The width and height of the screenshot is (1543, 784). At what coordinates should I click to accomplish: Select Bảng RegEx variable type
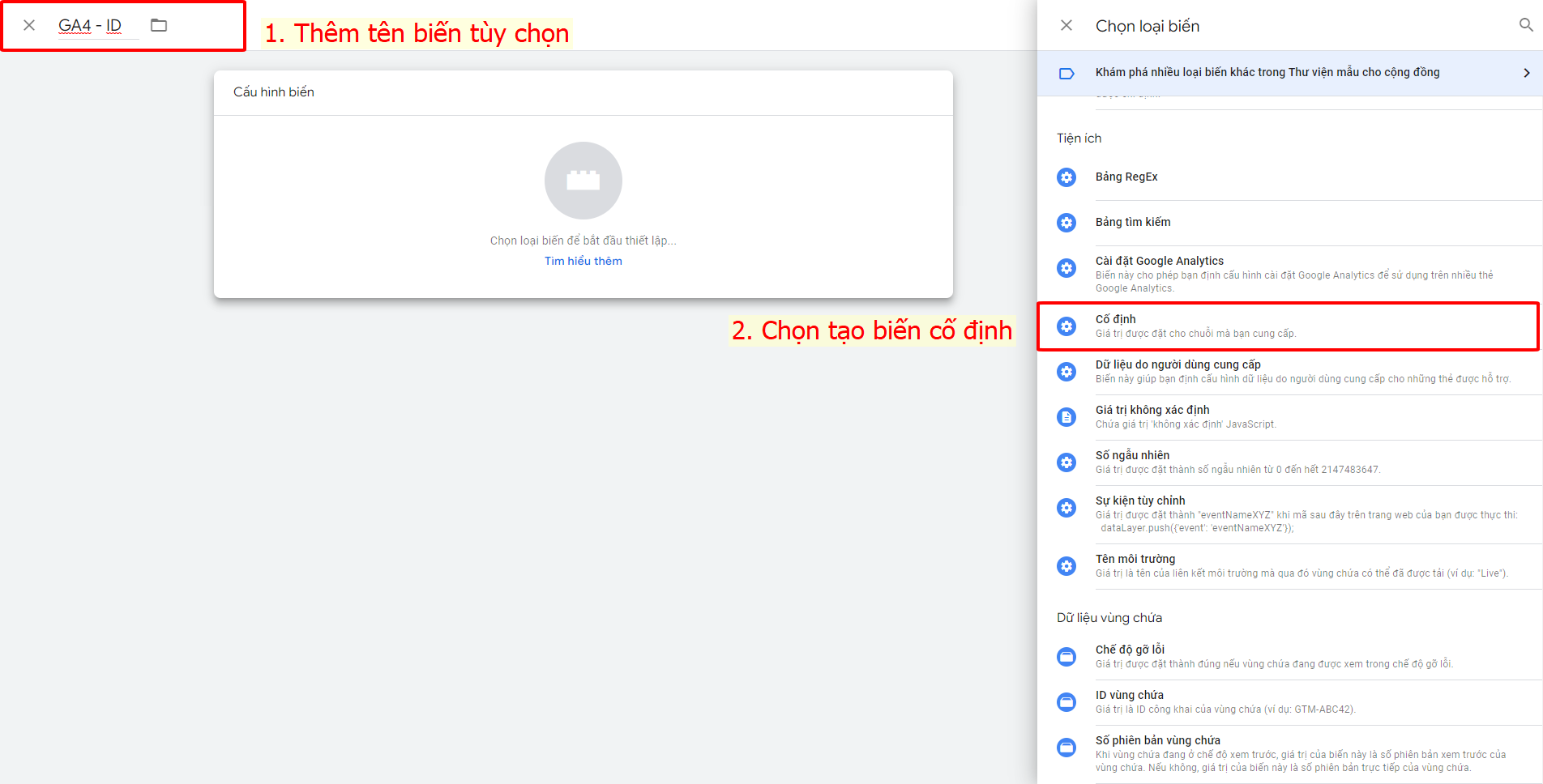tap(1290, 177)
